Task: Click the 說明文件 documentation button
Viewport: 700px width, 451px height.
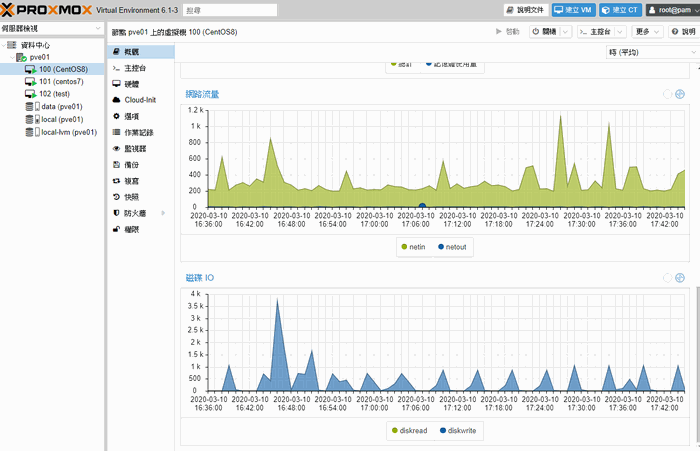Action: click(x=526, y=10)
